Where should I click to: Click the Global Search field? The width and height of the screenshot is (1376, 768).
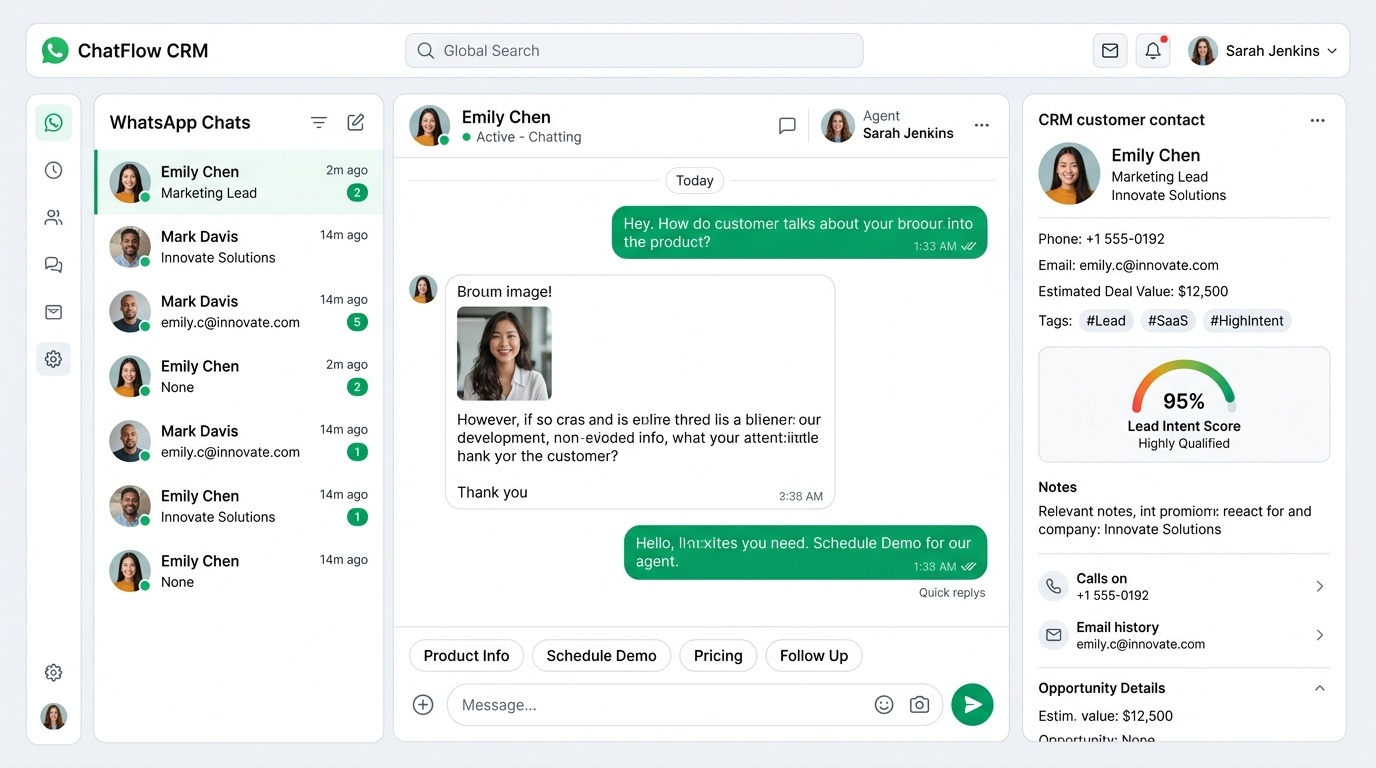pos(634,51)
